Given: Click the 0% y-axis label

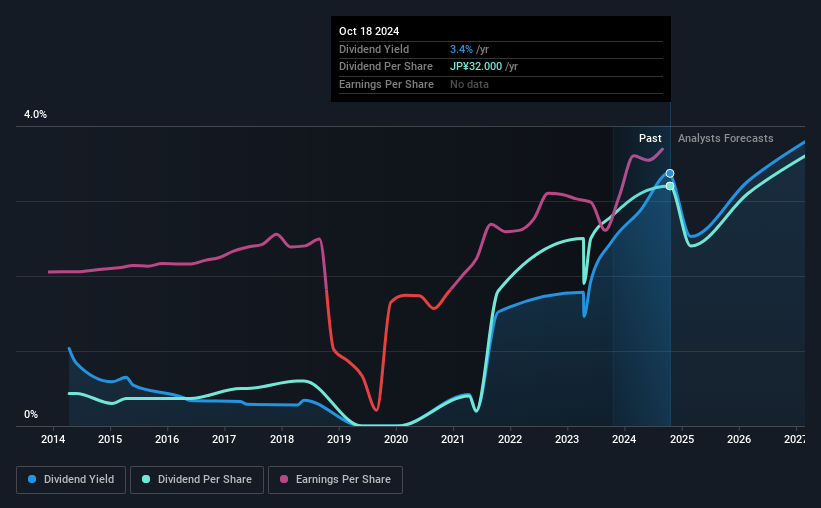Looking at the screenshot, I should (x=31, y=414).
